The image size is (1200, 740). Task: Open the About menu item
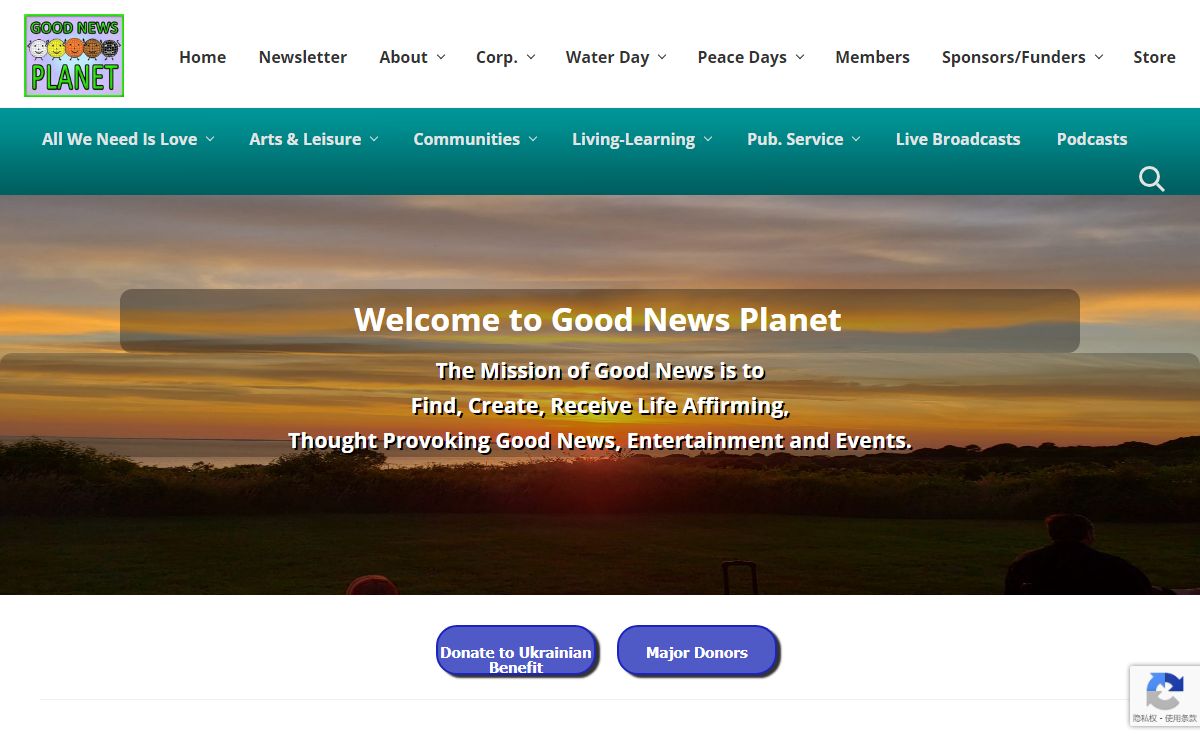[x=403, y=57]
